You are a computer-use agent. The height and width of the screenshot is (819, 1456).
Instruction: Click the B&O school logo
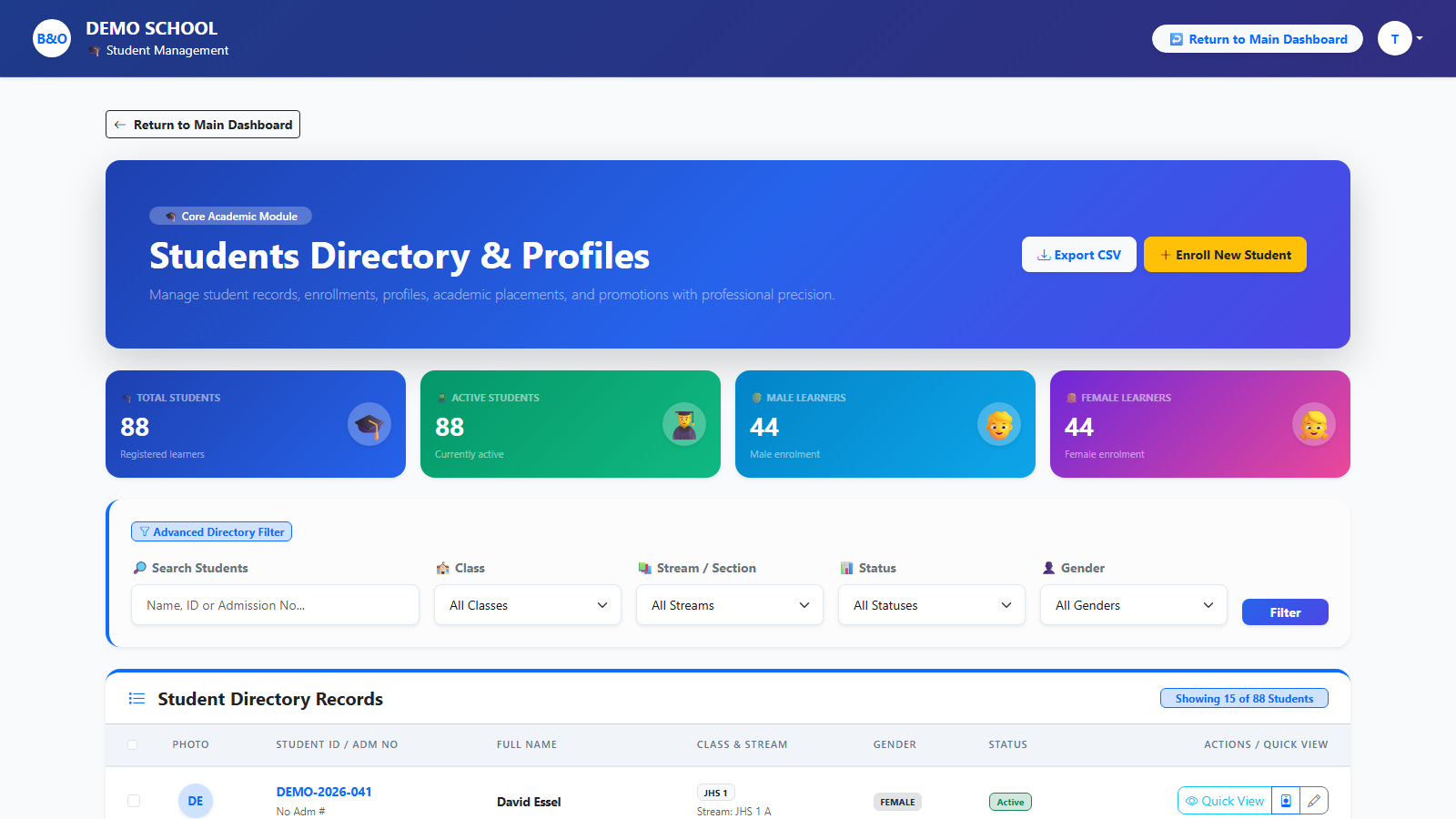click(x=52, y=38)
